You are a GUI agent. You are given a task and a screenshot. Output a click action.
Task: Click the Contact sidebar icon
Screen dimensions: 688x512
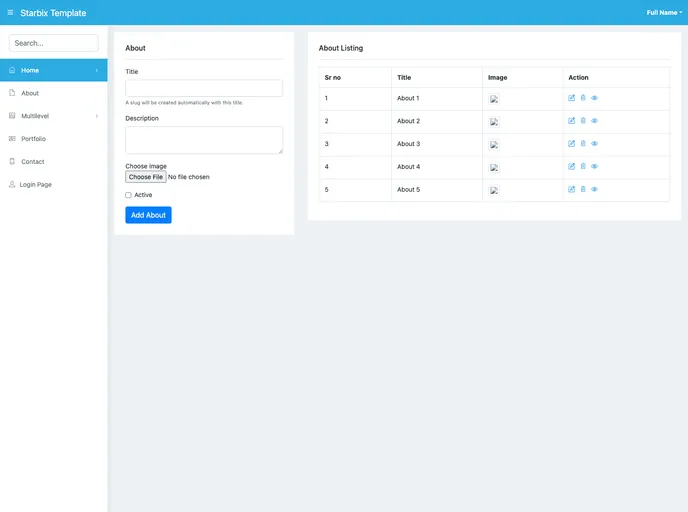tap(12, 161)
